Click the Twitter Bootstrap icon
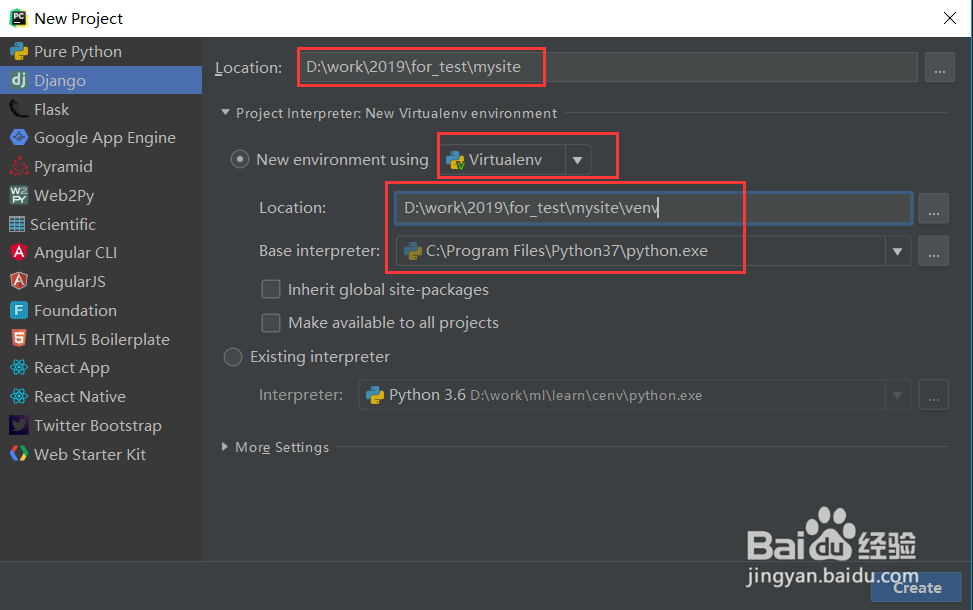 [18, 426]
